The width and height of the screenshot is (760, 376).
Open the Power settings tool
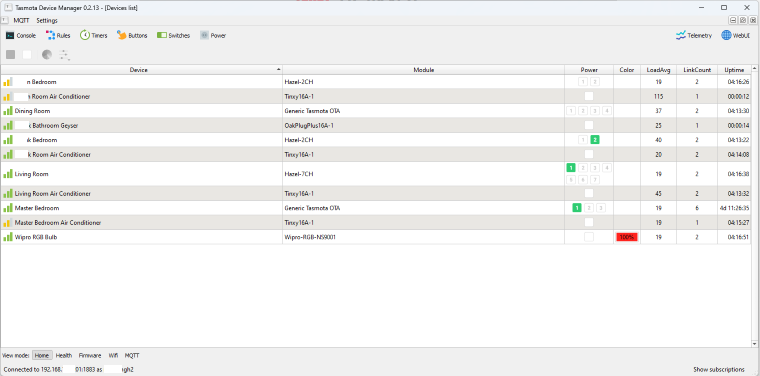coord(213,35)
